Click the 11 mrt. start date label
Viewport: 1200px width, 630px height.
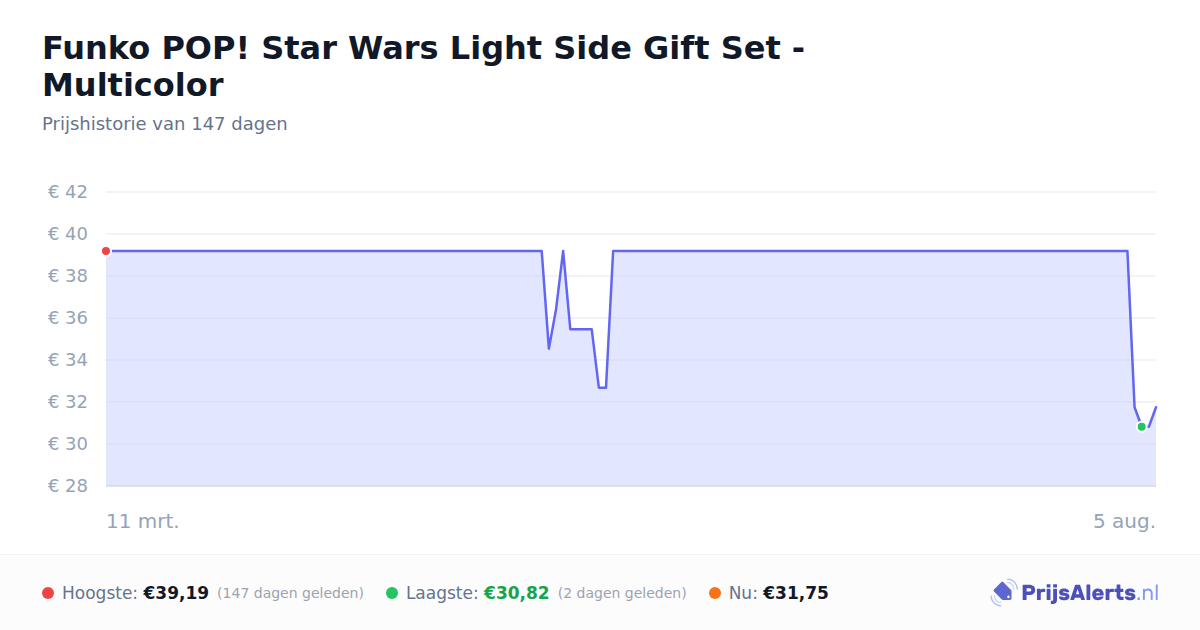(x=143, y=521)
